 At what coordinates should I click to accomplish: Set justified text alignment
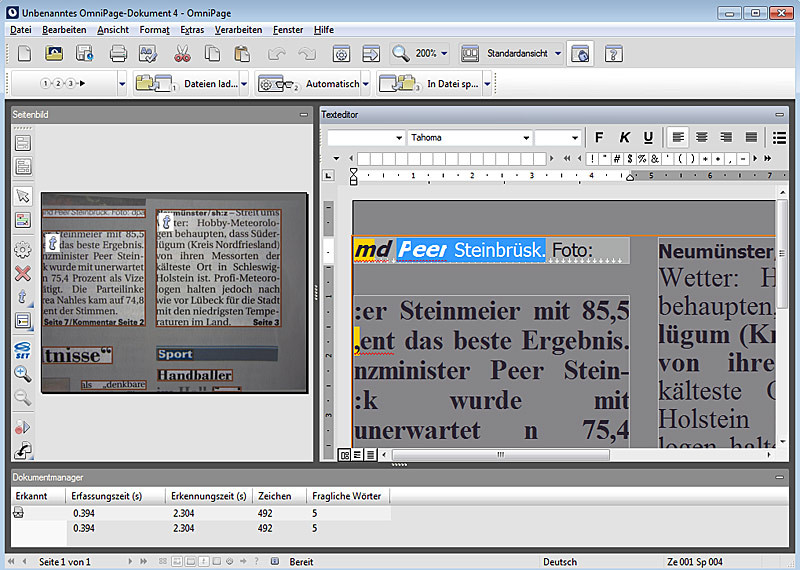751,137
